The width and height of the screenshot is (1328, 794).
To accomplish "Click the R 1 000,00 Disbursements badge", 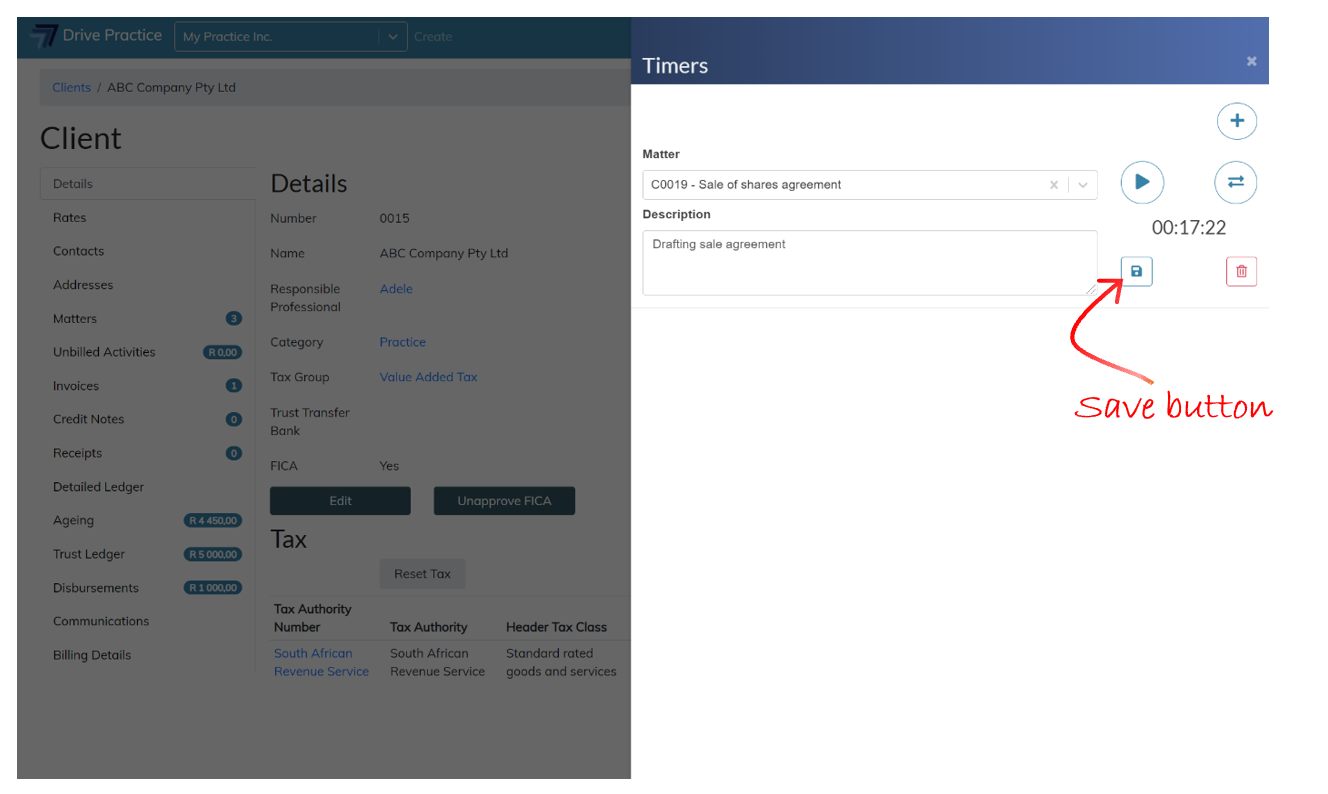I will click(212, 588).
